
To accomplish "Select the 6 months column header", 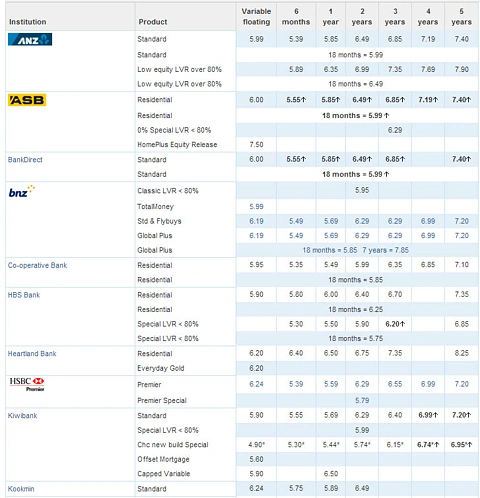I will [296, 17].
